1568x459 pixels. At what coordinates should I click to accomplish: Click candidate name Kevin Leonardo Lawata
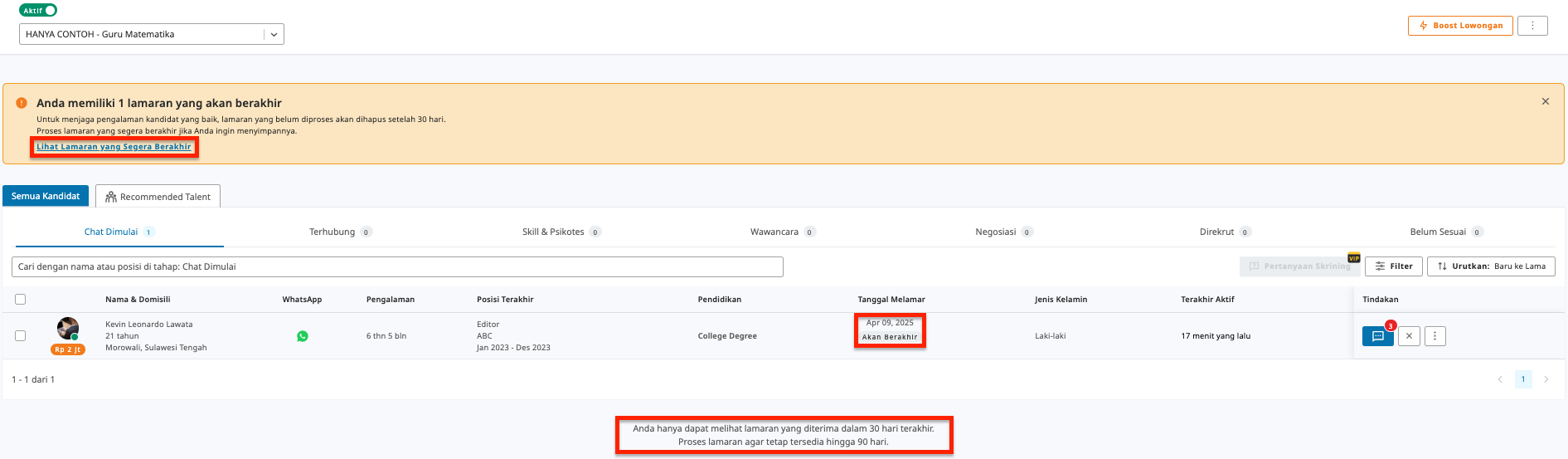coord(148,325)
